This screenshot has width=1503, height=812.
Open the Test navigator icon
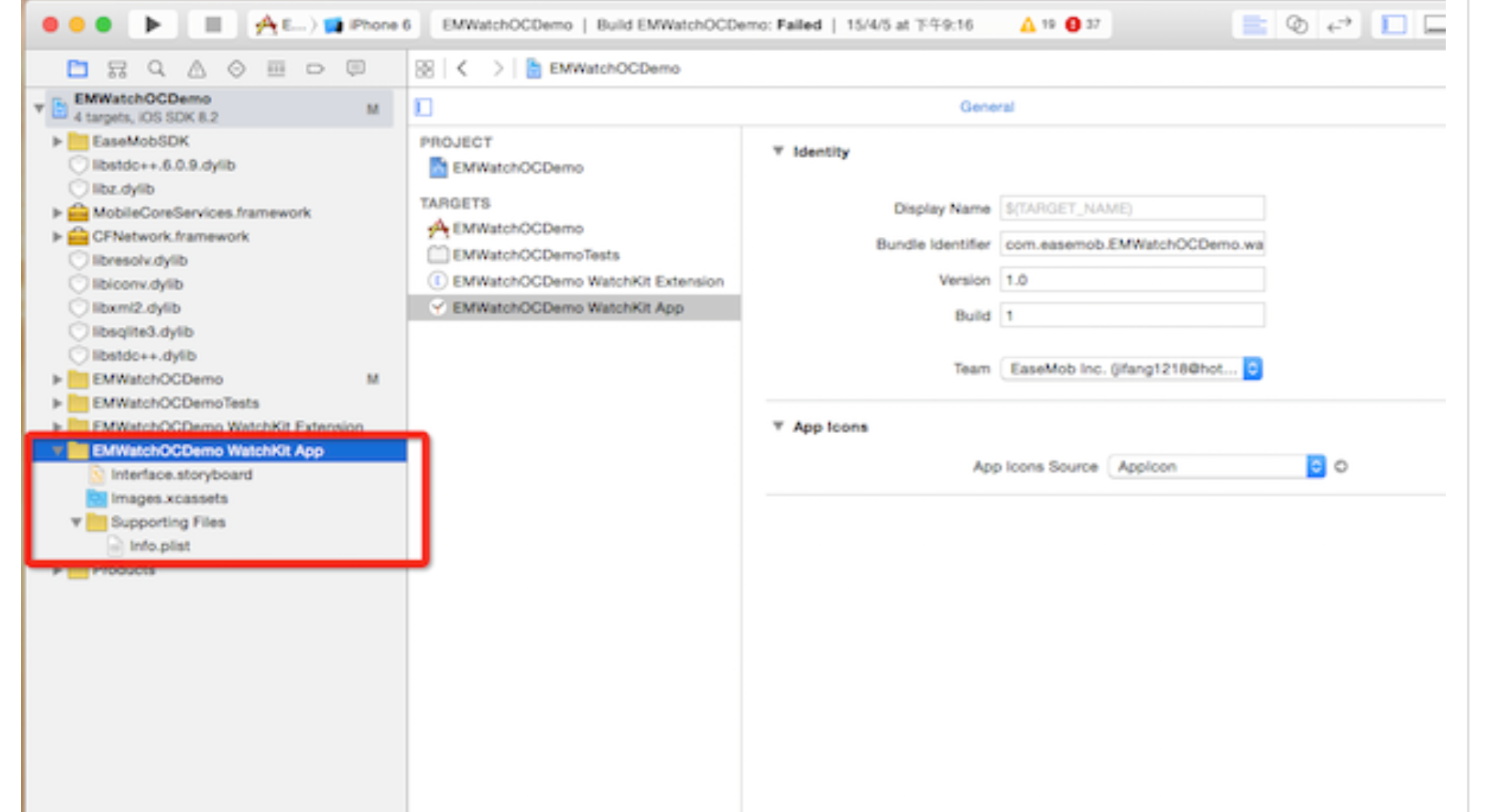click(236, 69)
